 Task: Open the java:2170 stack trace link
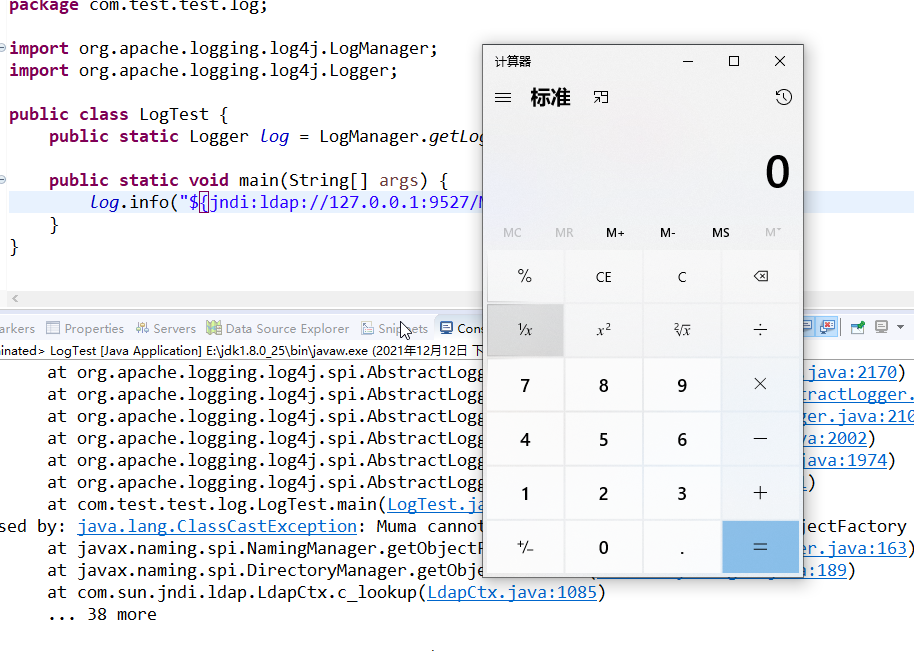(852, 372)
